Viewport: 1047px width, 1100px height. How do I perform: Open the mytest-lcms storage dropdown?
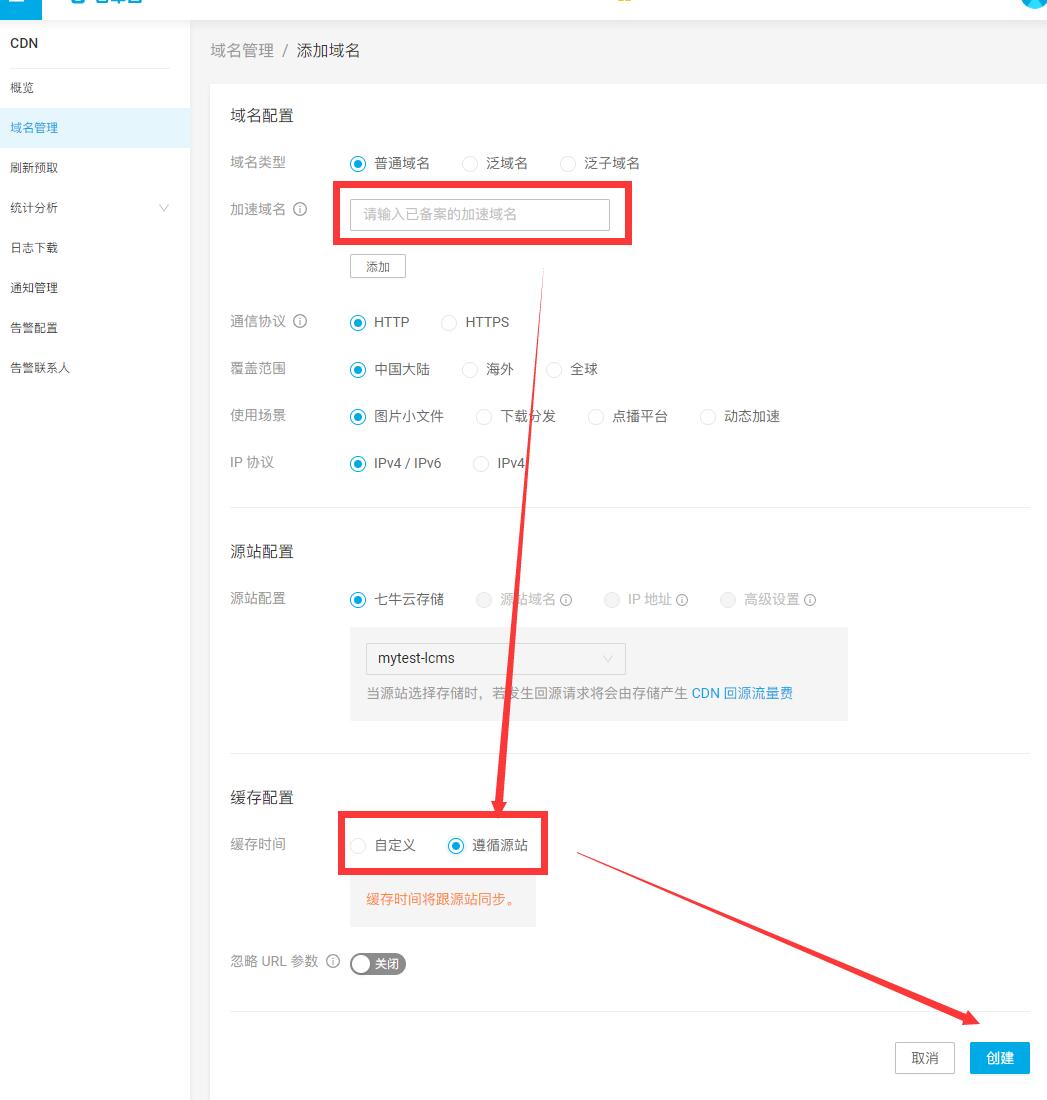(495, 658)
